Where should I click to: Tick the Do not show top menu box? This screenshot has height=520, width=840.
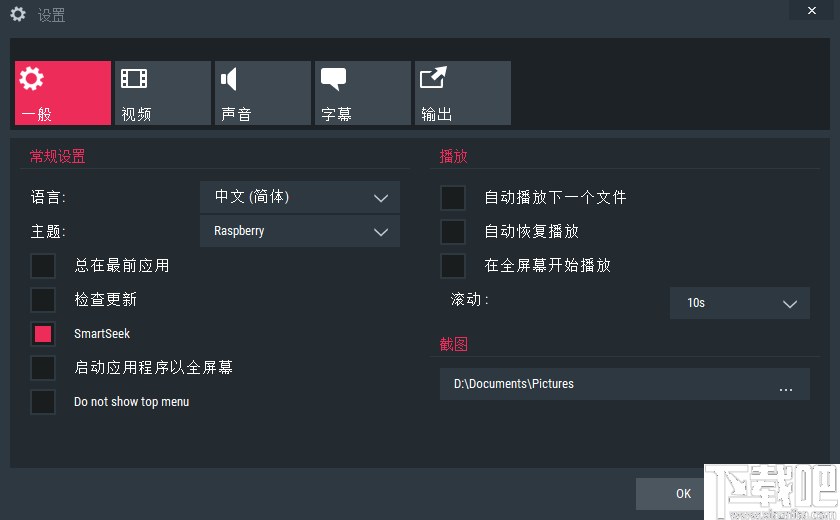43,402
